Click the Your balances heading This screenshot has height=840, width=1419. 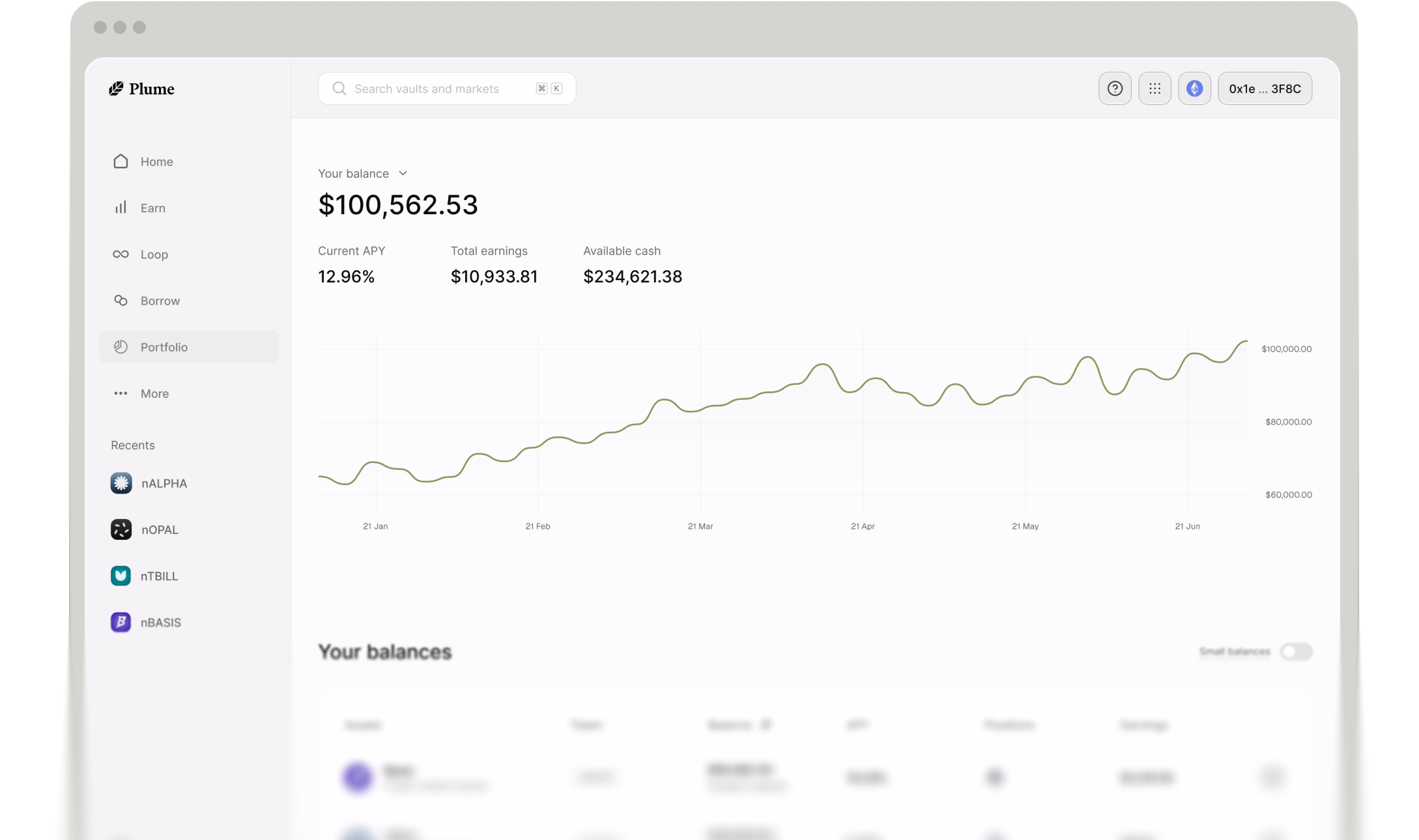tap(385, 652)
